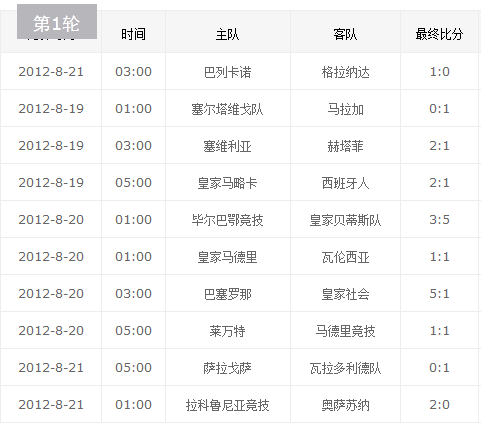
Task: Select 拉科鲁尼亚竞技 home team
Action: pos(227,405)
